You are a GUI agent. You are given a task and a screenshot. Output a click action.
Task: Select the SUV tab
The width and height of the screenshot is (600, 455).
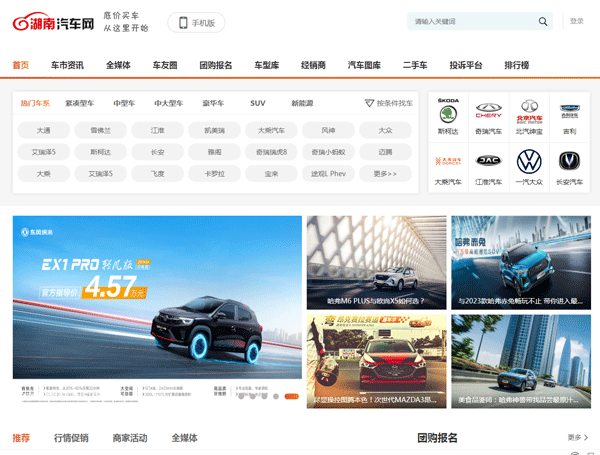(x=258, y=103)
